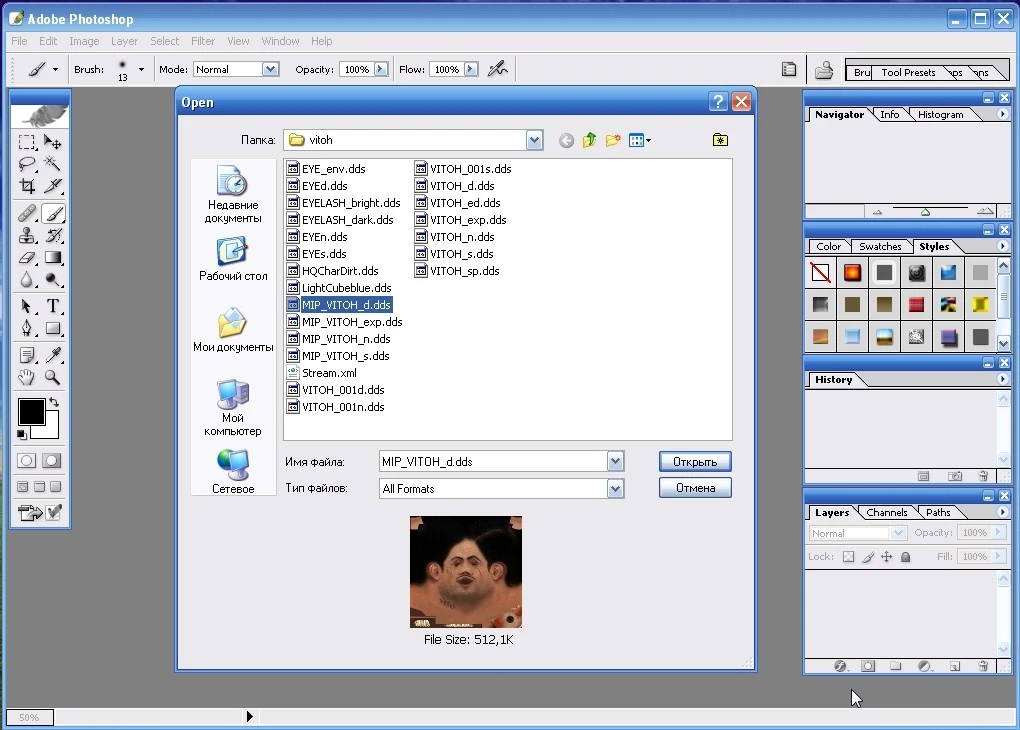
Task: Enable the airbrush option in the options bar
Action: pos(497,69)
